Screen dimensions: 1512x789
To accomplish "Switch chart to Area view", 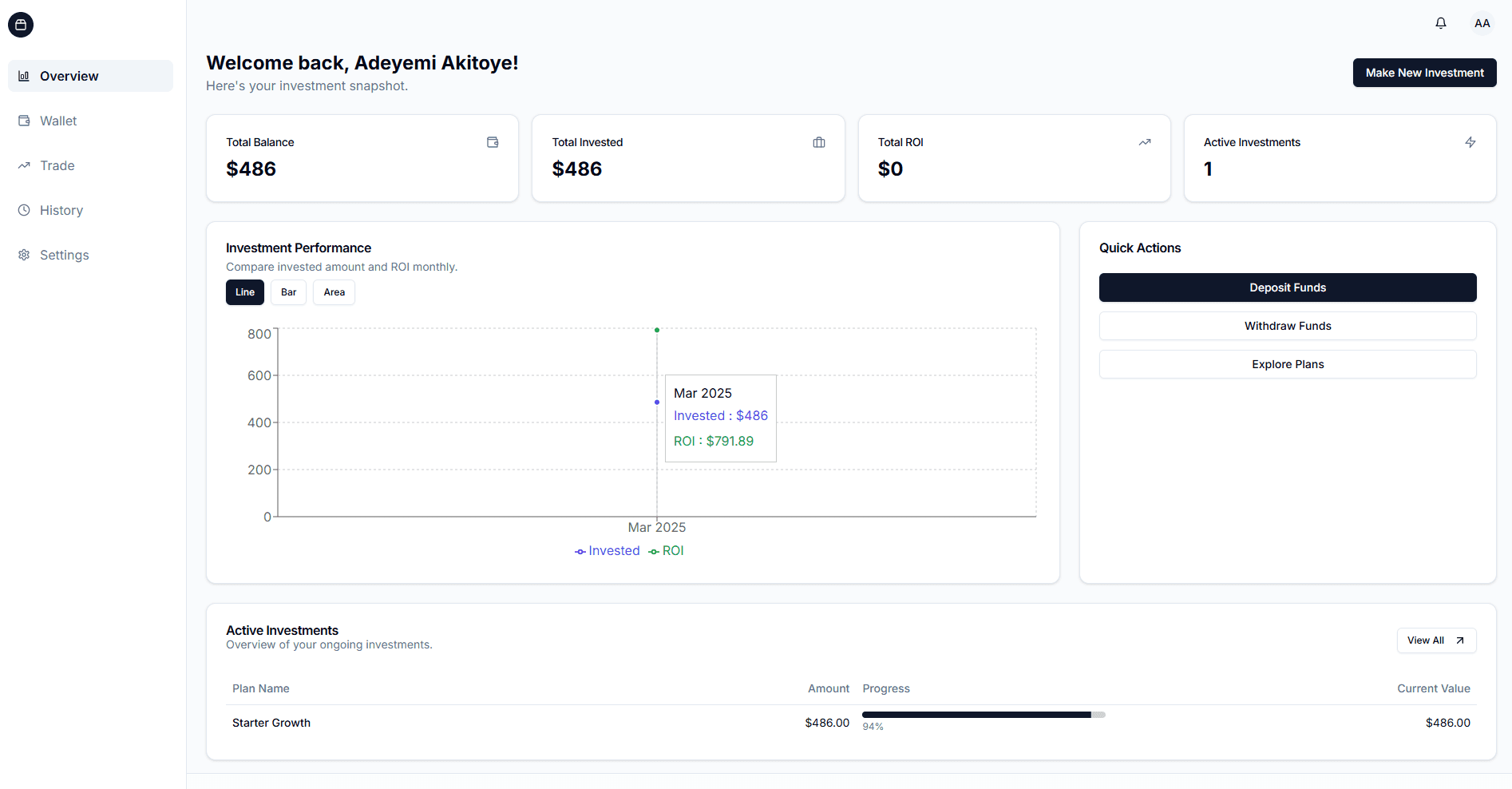I will 334,292.
